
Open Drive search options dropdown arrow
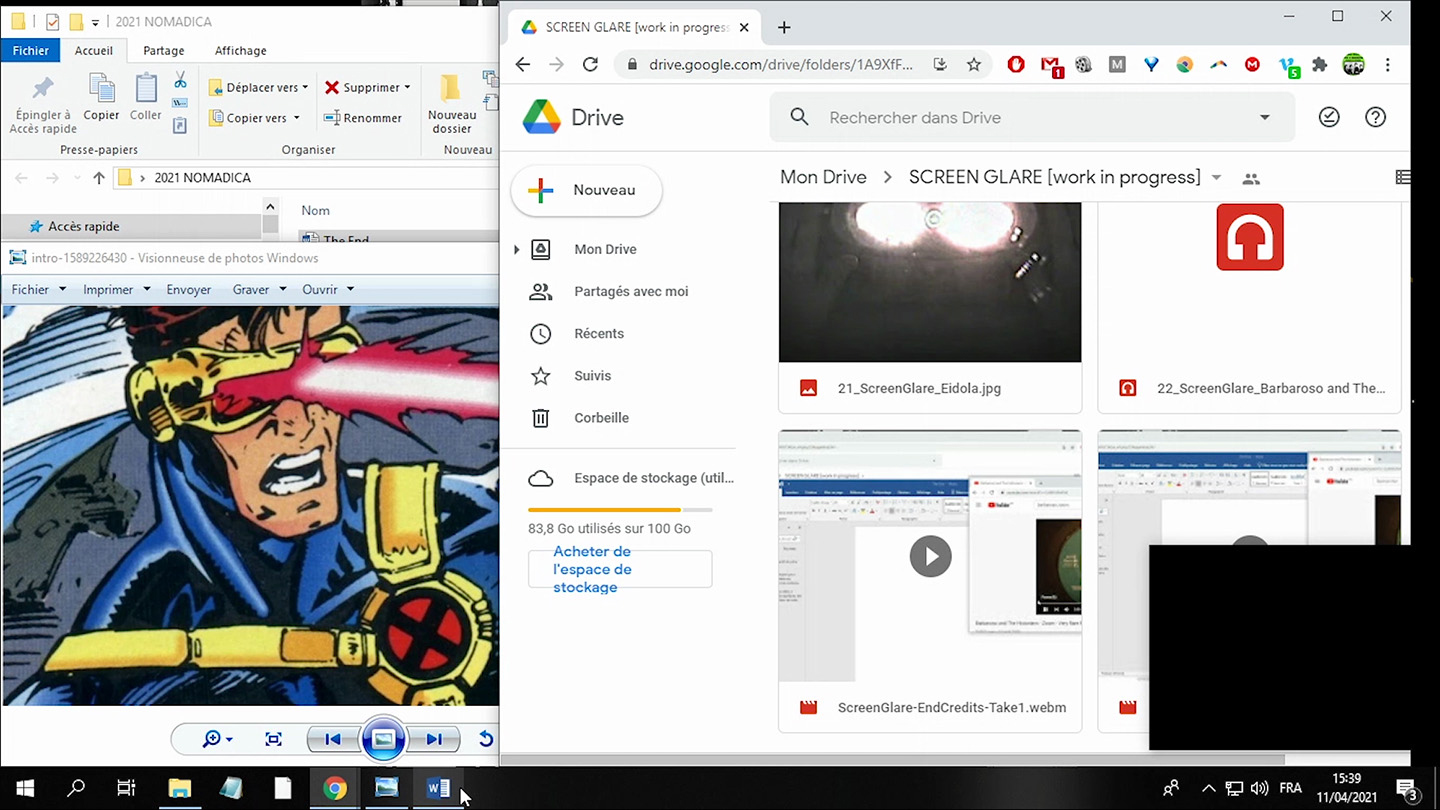click(1265, 117)
